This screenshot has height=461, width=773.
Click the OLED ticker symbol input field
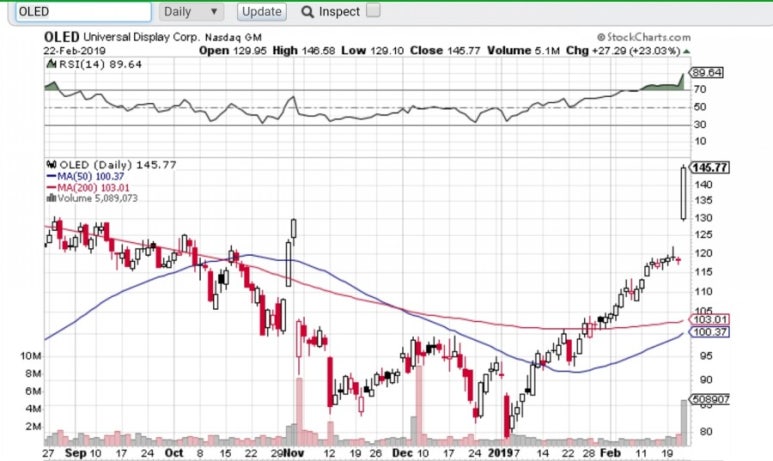pos(83,12)
